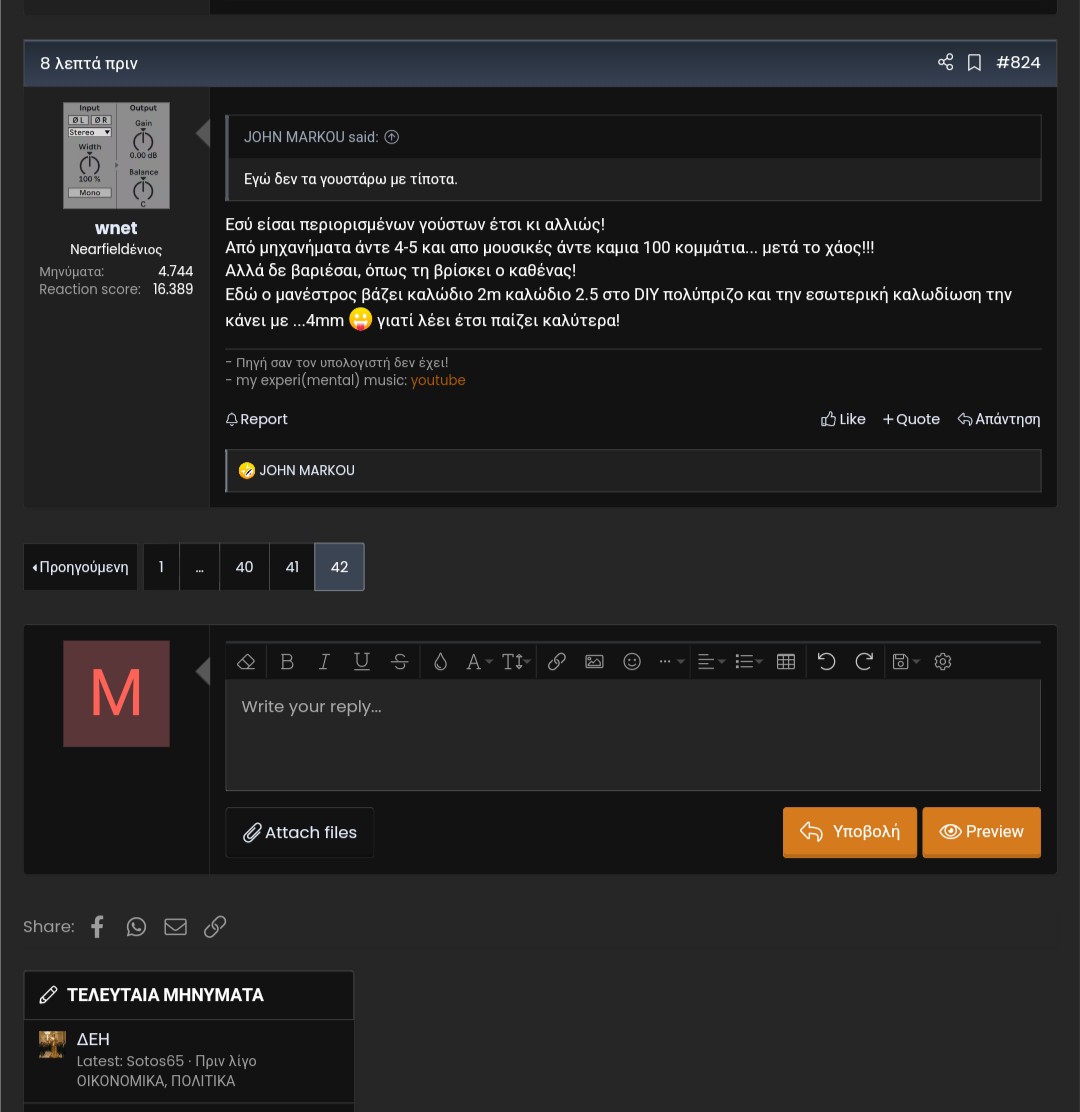
Task: Open wnet's avatar image
Action: (116, 155)
